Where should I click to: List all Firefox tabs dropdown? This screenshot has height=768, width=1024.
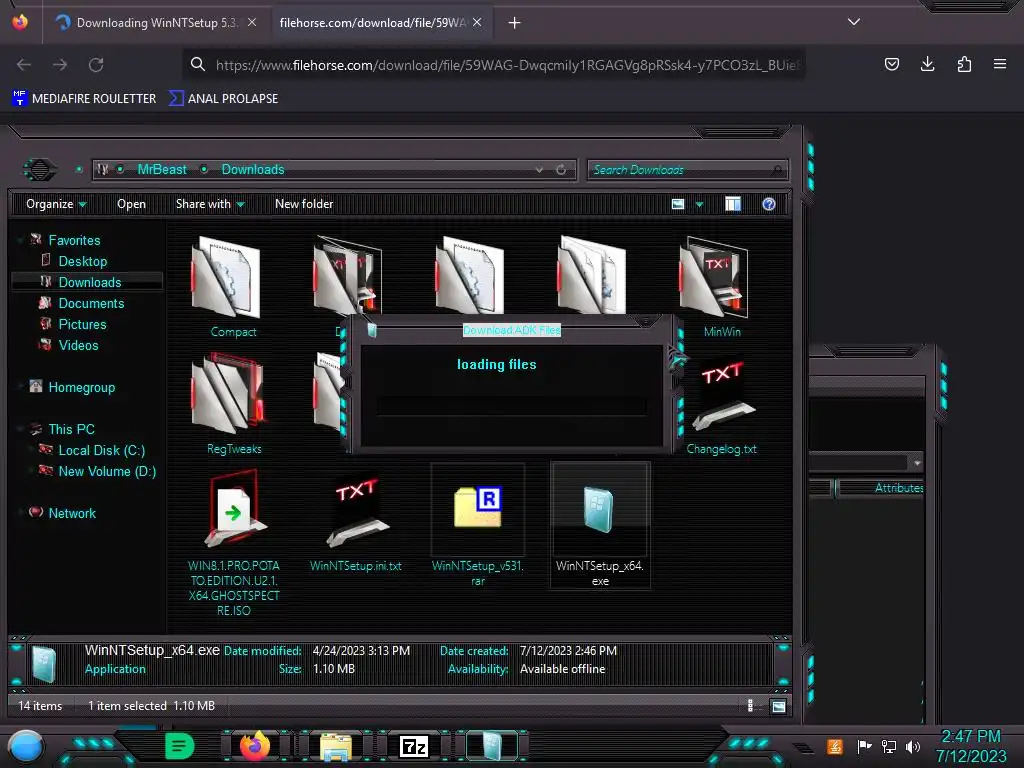pyautogui.click(x=853, y=22)
